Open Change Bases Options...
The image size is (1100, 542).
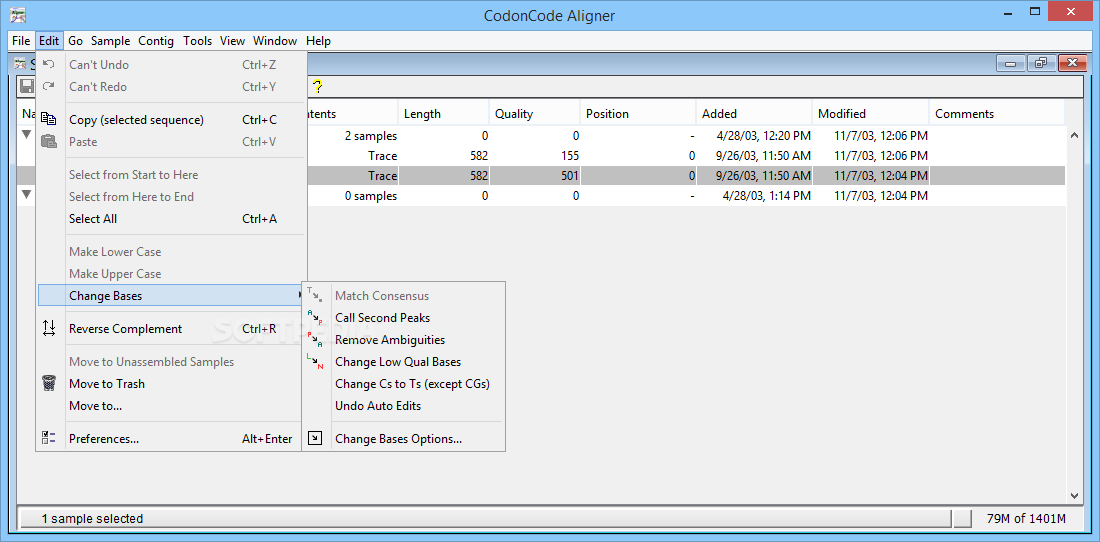tap(403, 439)
